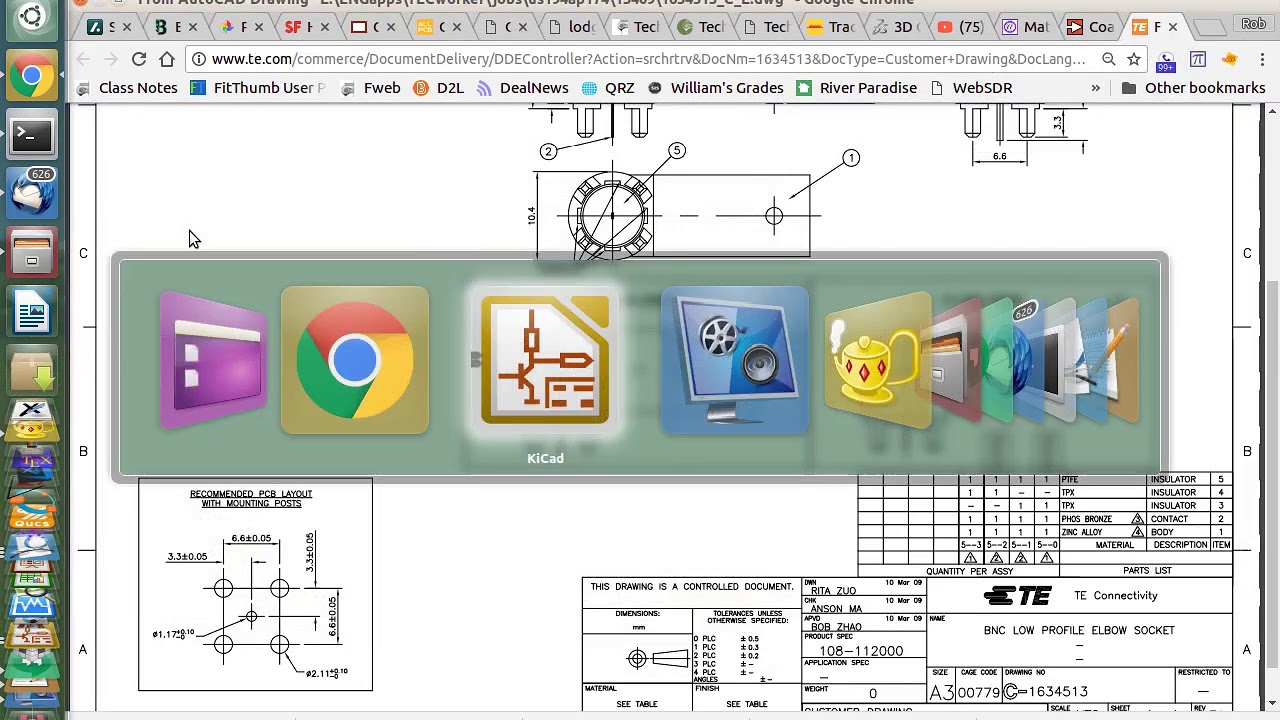
Task: Click the recommended PCB layout drawing
Action: (255, 585)
